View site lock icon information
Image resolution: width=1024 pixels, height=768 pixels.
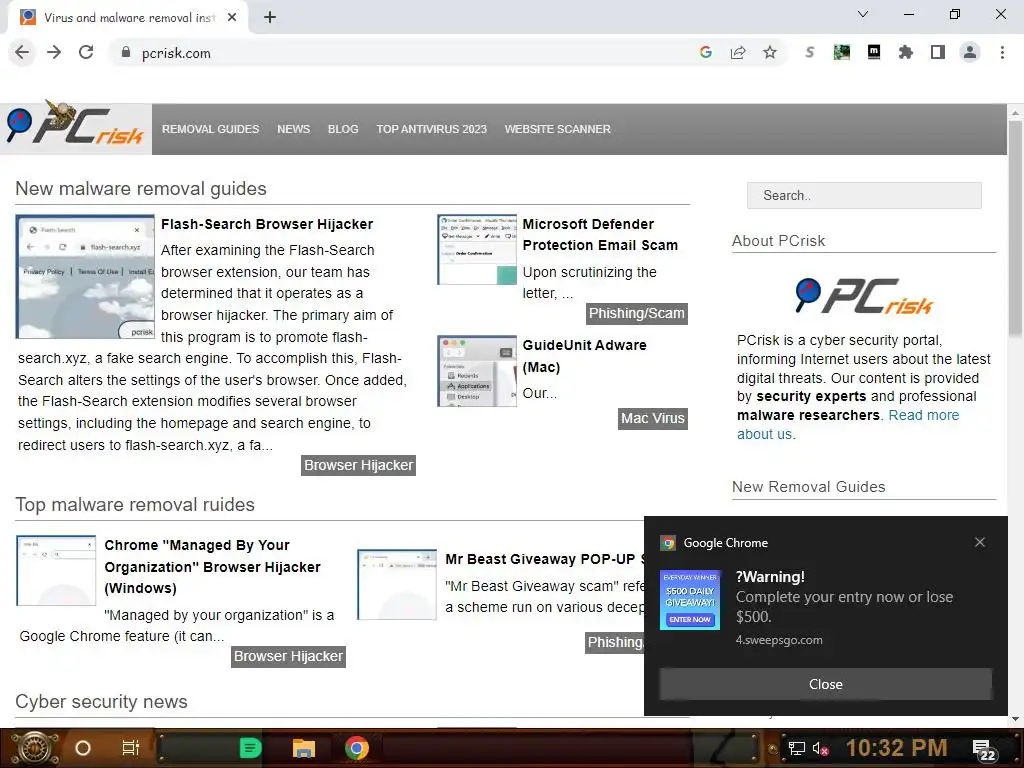[125, 52]
